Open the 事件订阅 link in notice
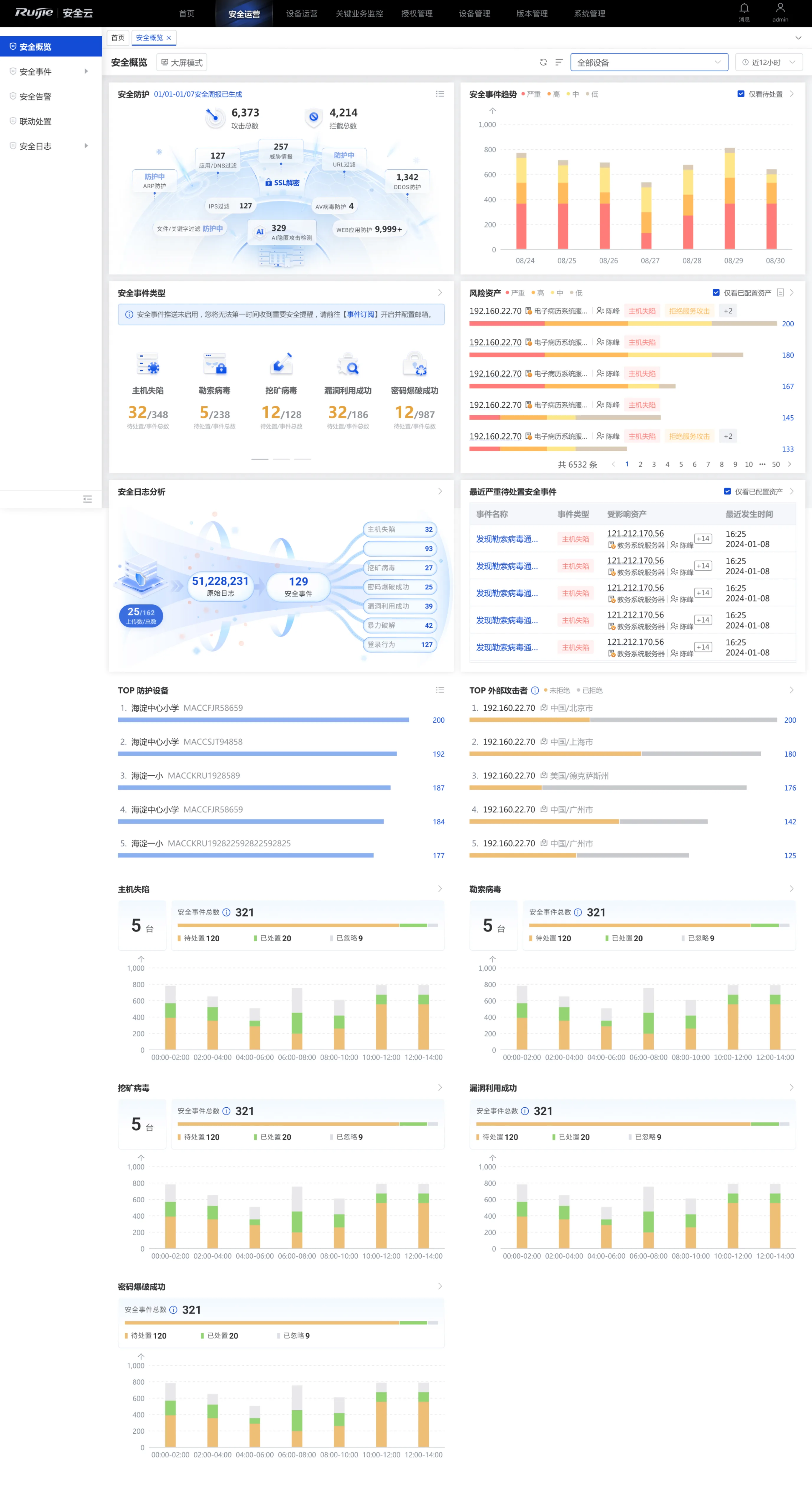The width and height of the screenshot is (812, 1495). click(x=361, y=314)
